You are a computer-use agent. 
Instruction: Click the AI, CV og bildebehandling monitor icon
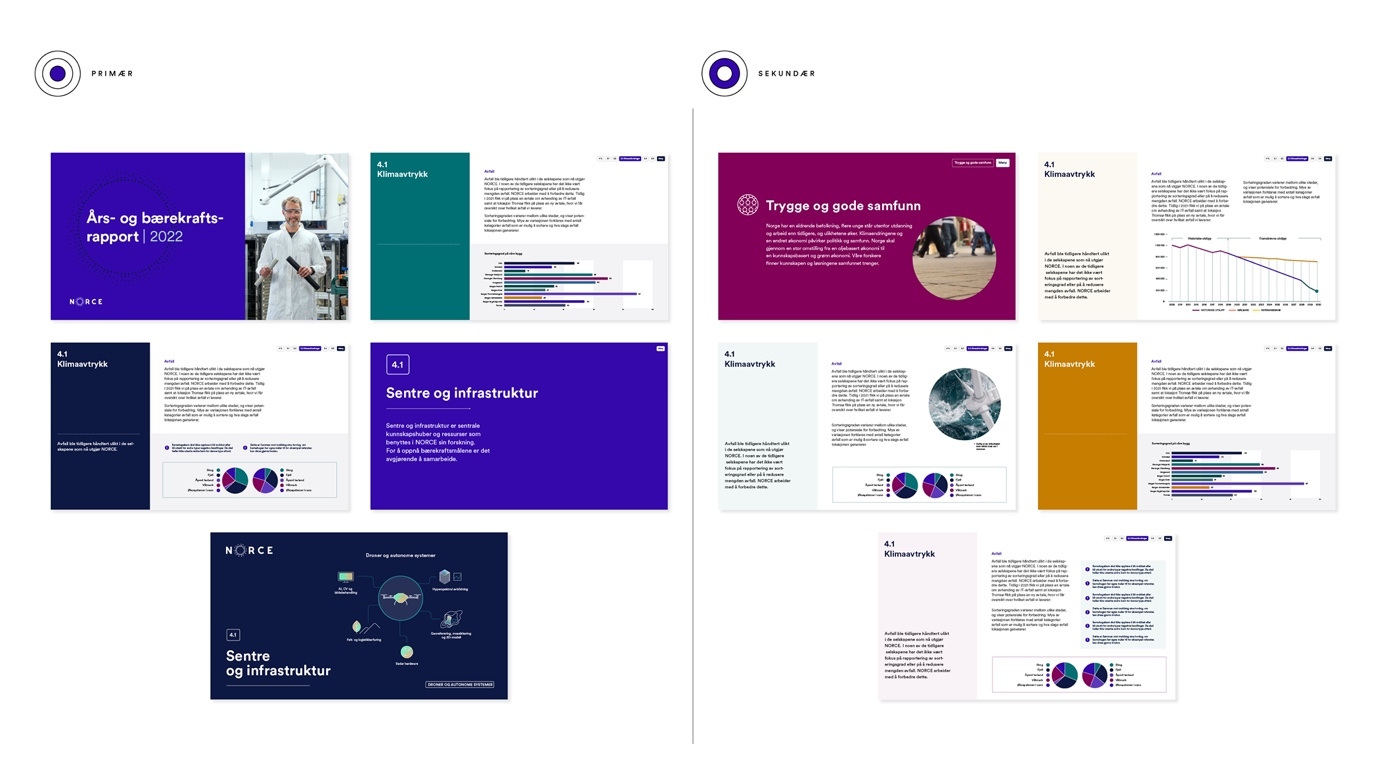click(347, 578)
